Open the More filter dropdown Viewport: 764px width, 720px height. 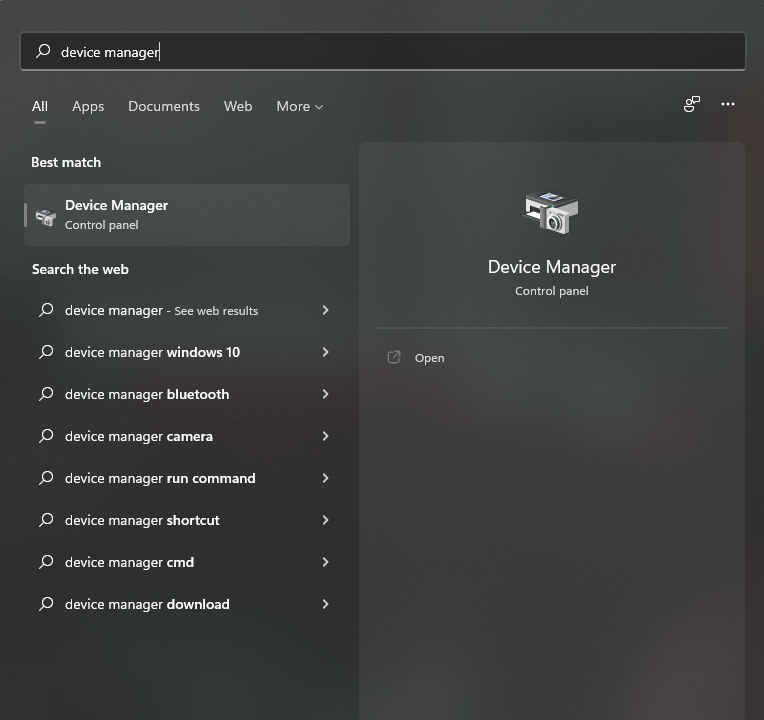(300, 106)
